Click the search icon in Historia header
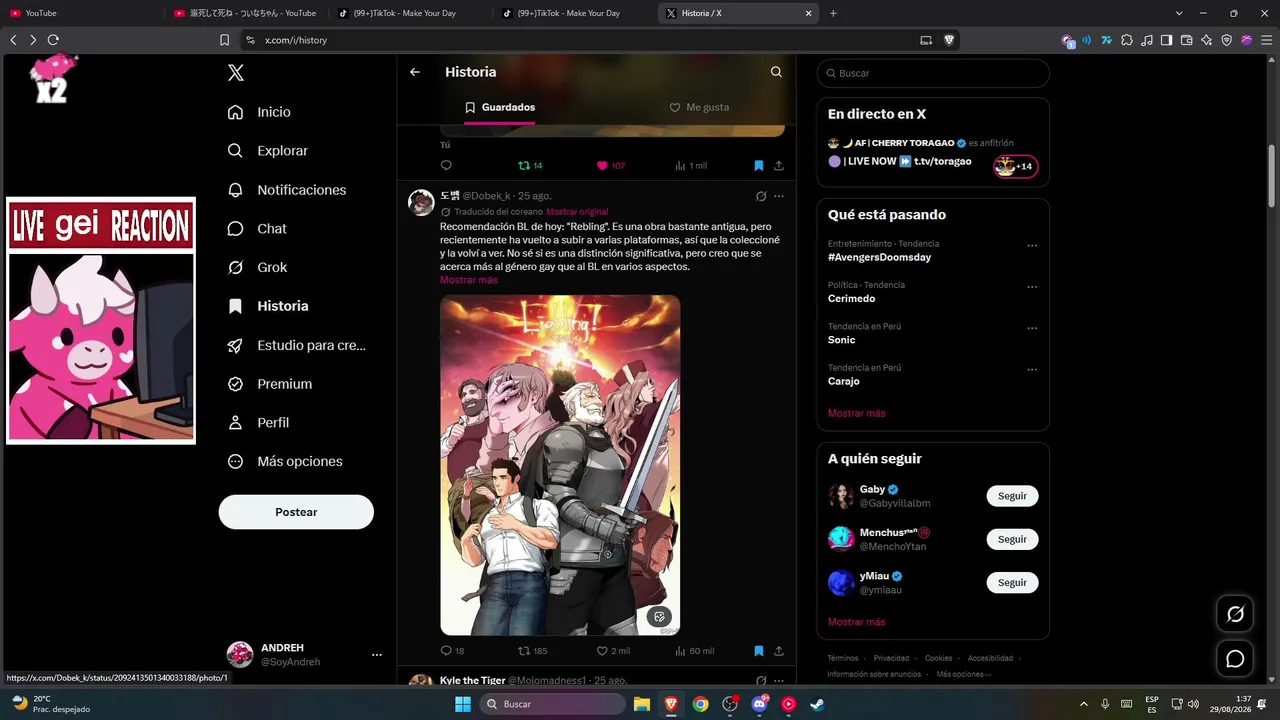 (x=776, y=72)
